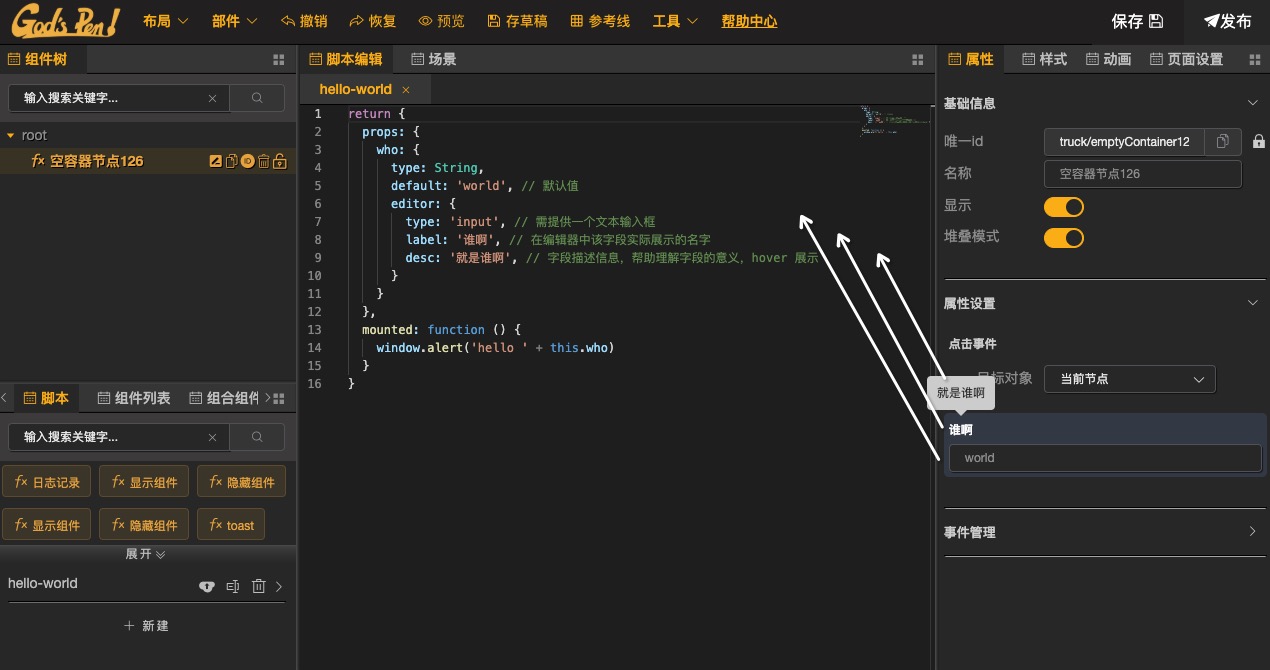This screenshot has height=670, width=1270.
Task: Open the 目标对象 dropdown showing 当前节点
Action: [x=1129, y=379]
